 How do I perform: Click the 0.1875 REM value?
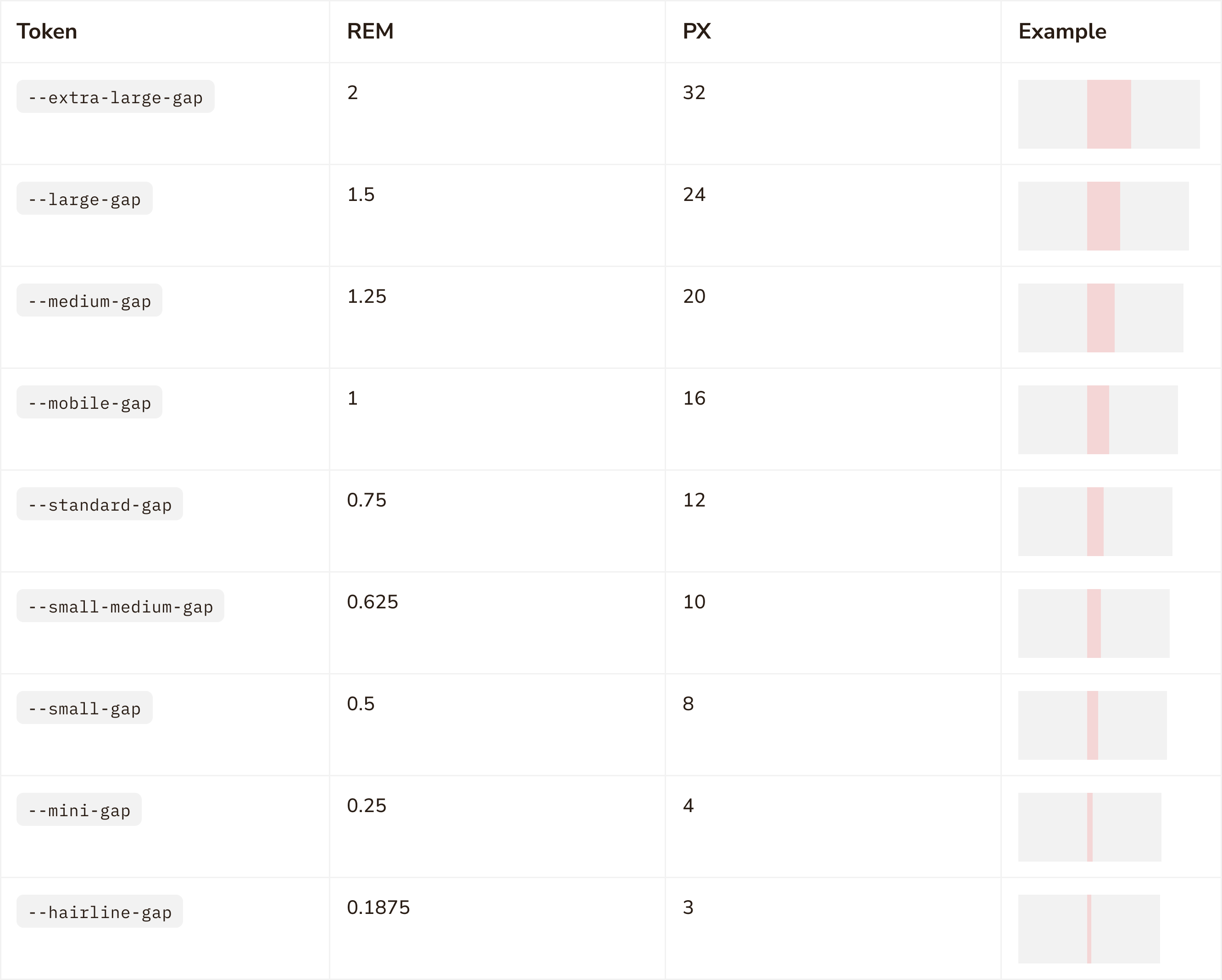coord(378,908)
